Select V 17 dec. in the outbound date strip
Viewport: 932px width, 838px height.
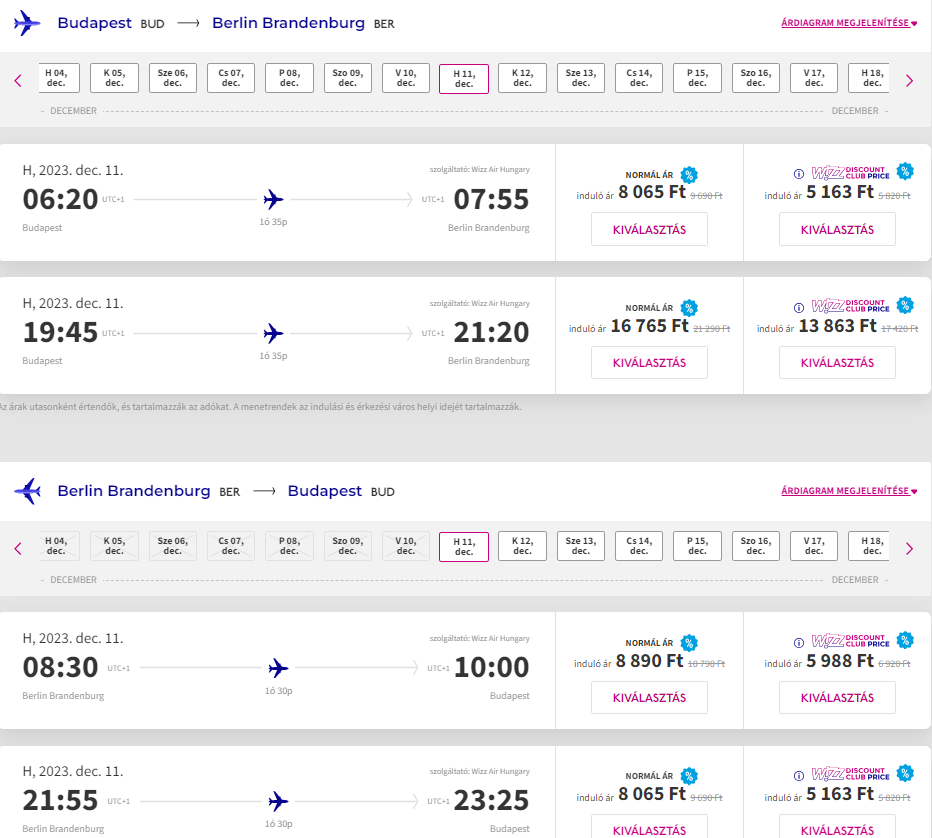click(814, 78)
